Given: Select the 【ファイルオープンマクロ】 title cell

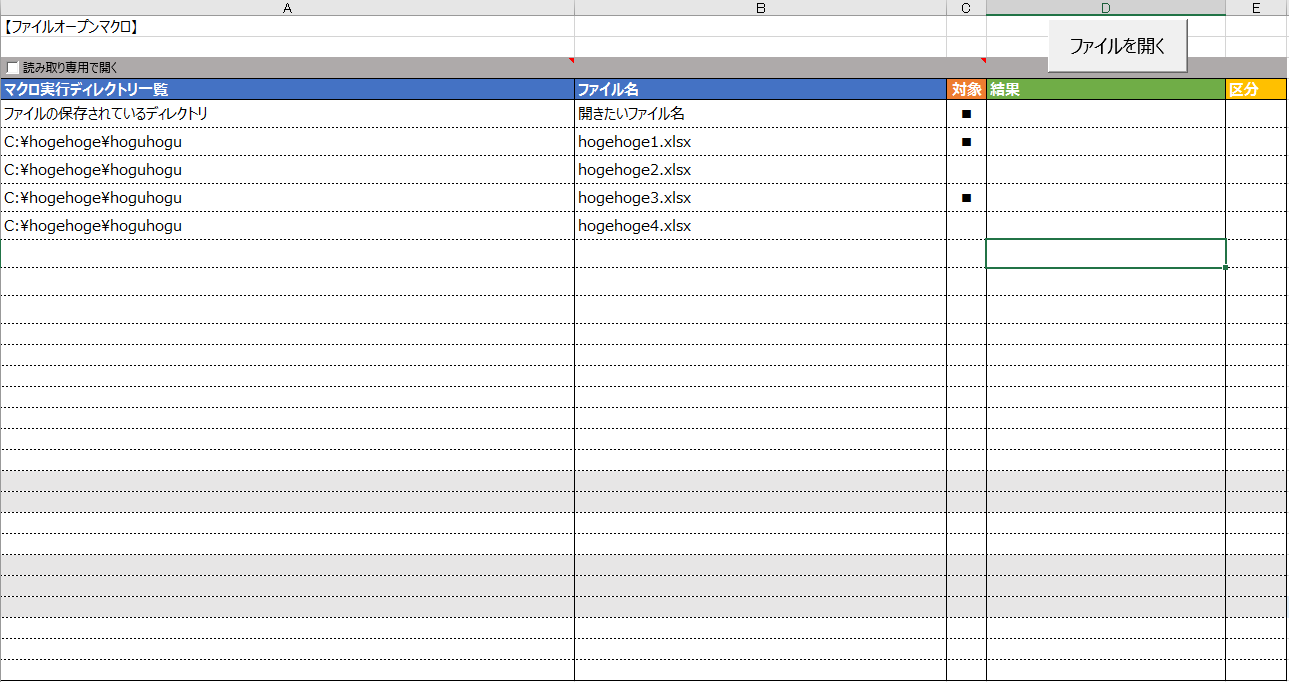Looking at the screenshot, I should [x=287, y=27].
